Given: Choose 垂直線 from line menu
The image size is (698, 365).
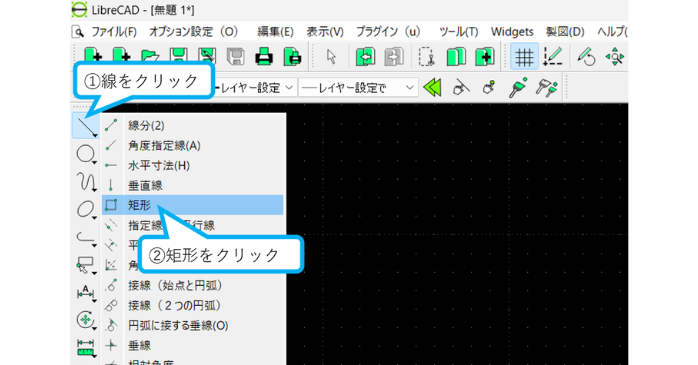Looking at the screenshot, I should (x=192, y=185).
